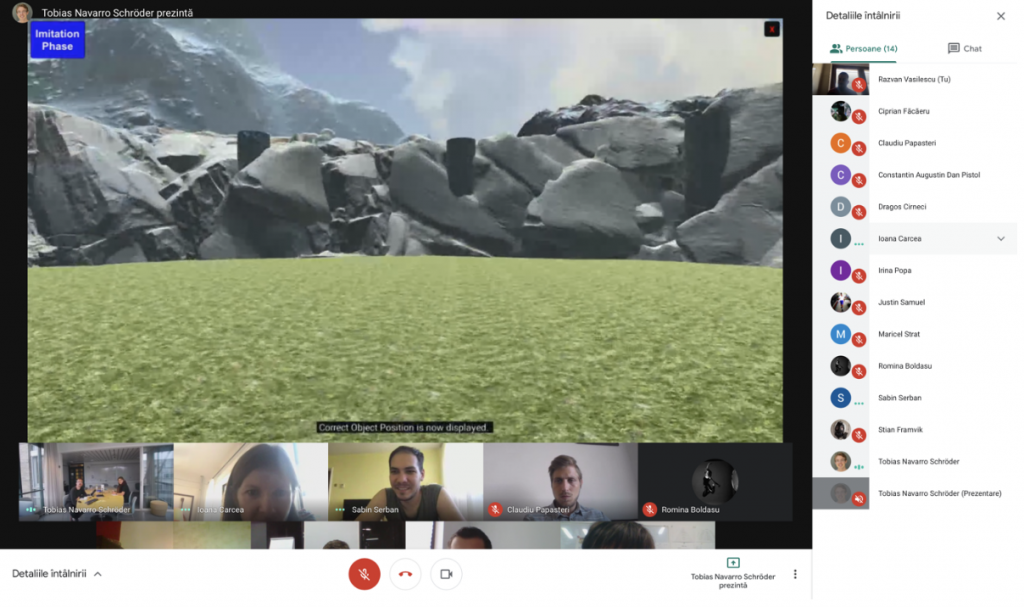Expand Detaliile întâlnirii chevron at bottom
The image size is (1024, 607).
98,574
